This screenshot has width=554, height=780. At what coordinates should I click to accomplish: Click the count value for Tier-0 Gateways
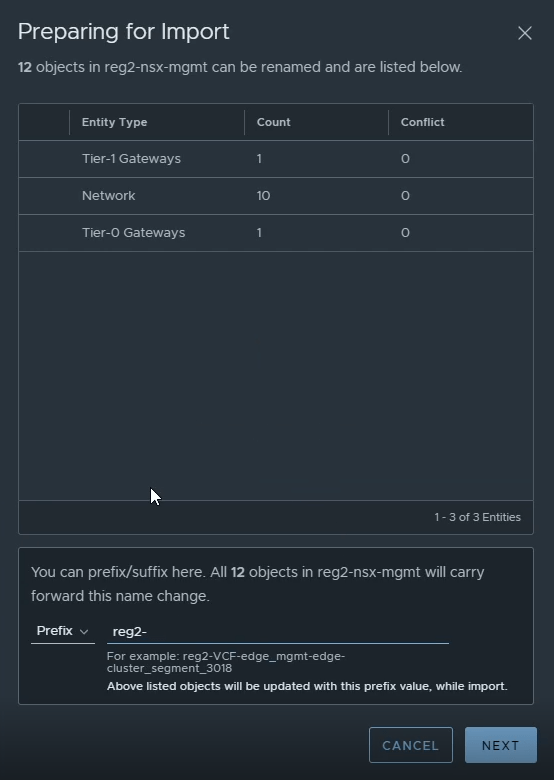click(x=259, y=233)
